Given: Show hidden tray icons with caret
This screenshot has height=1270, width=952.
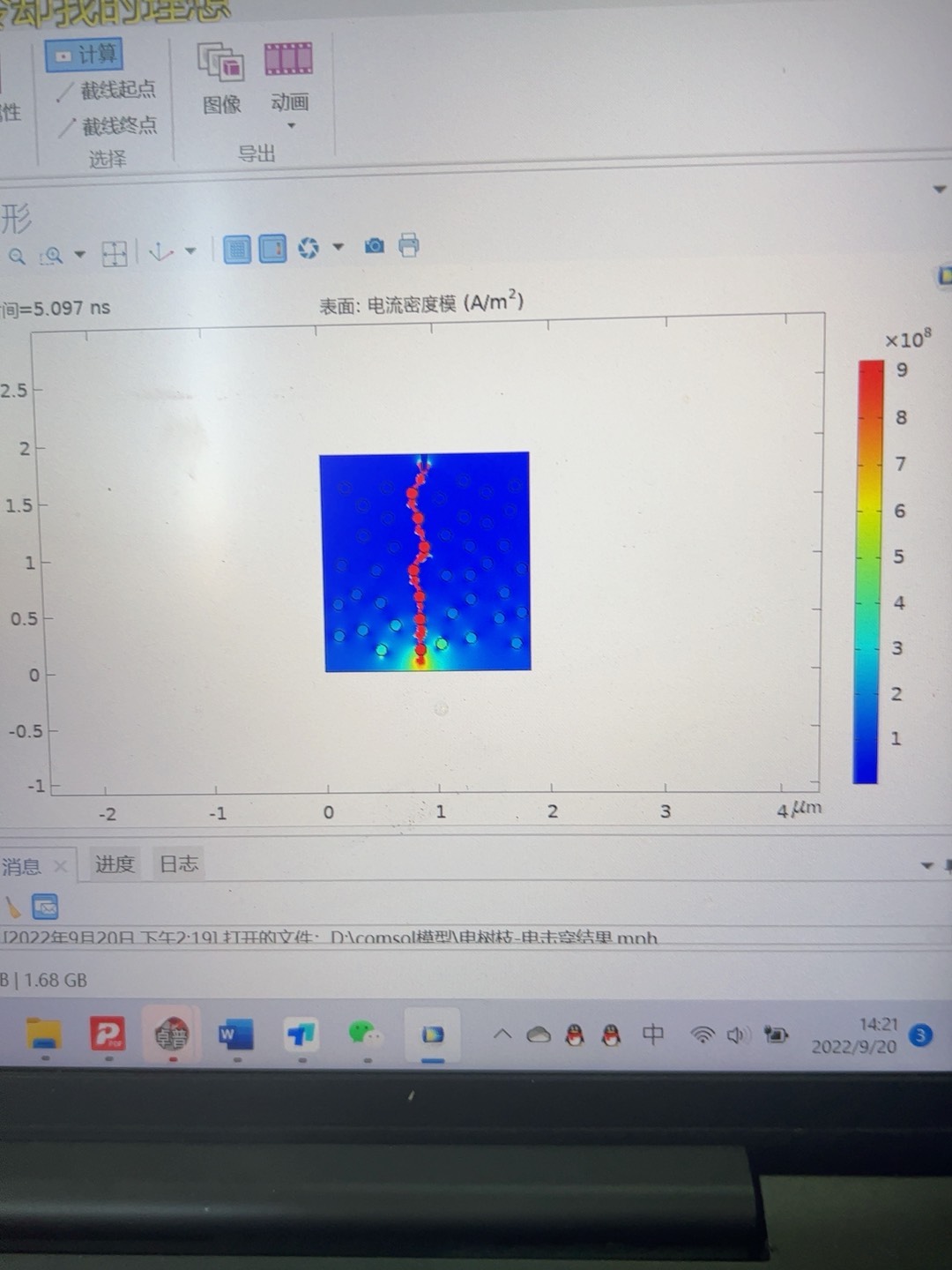Looking at the screenshot, I should pyautogui.click(x=502, y=1034).
